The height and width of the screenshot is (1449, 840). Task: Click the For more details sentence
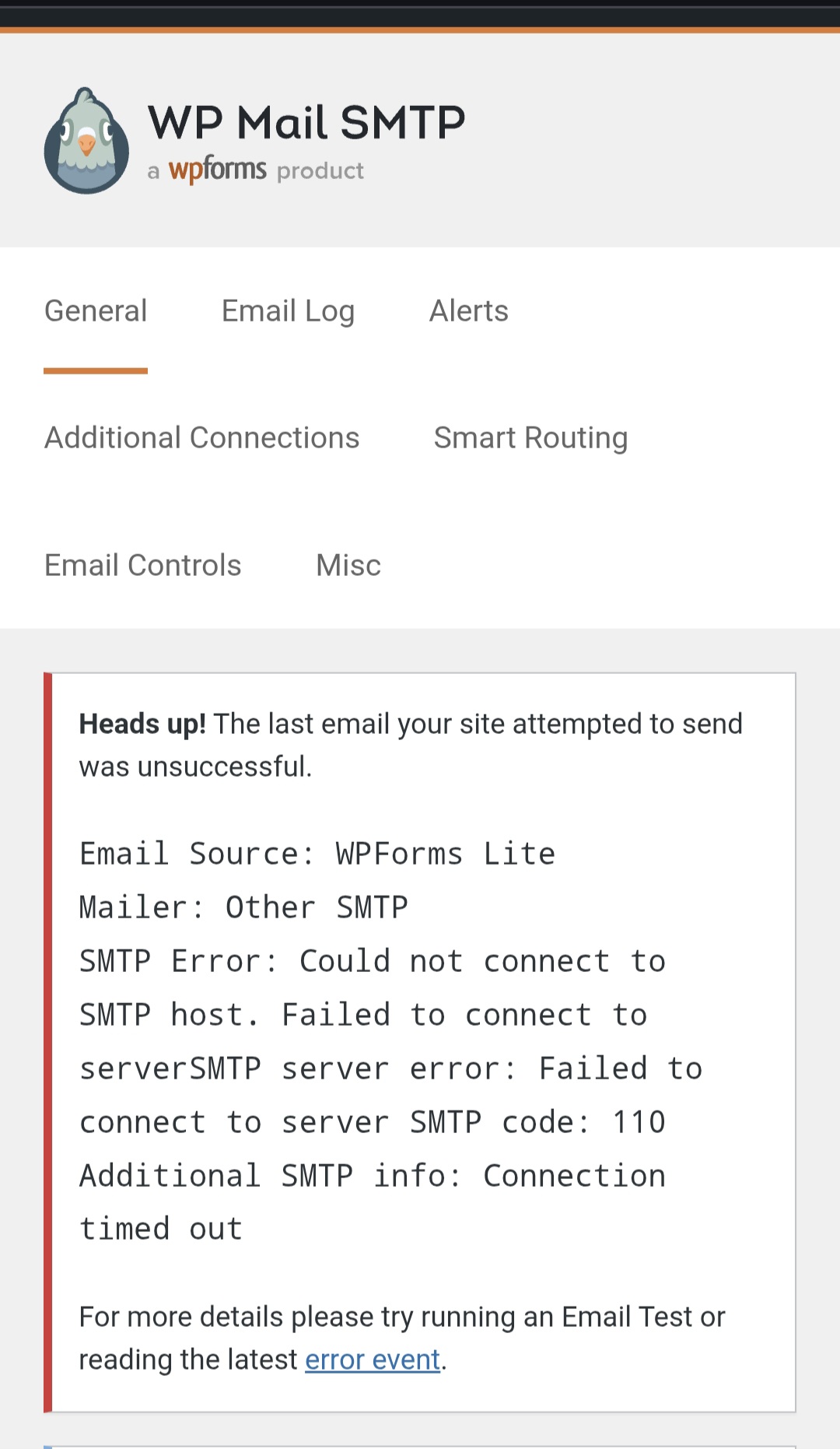tap(401, 1317)
